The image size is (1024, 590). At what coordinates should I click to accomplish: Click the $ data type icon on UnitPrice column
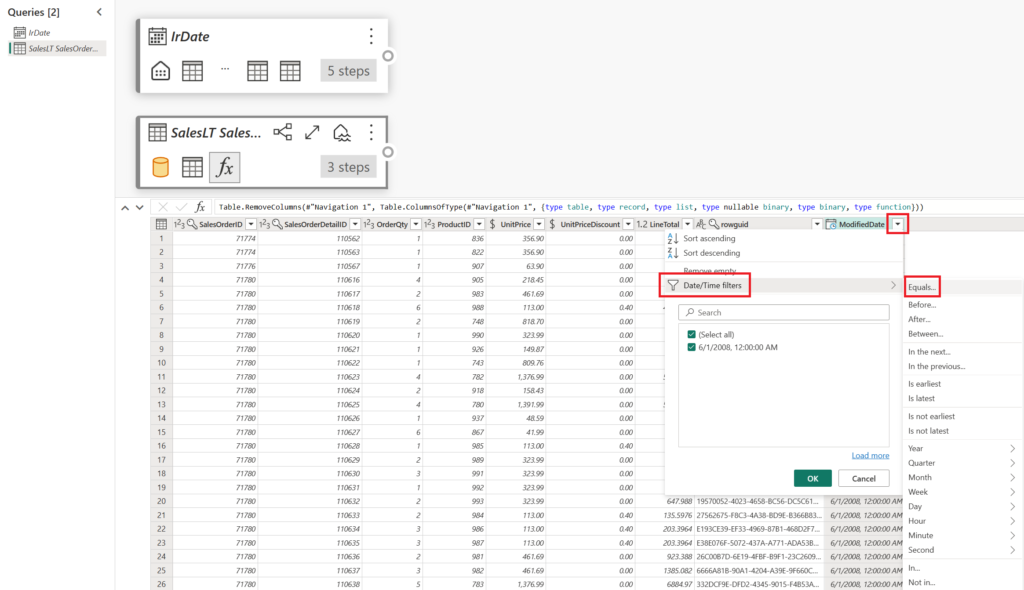493,223
